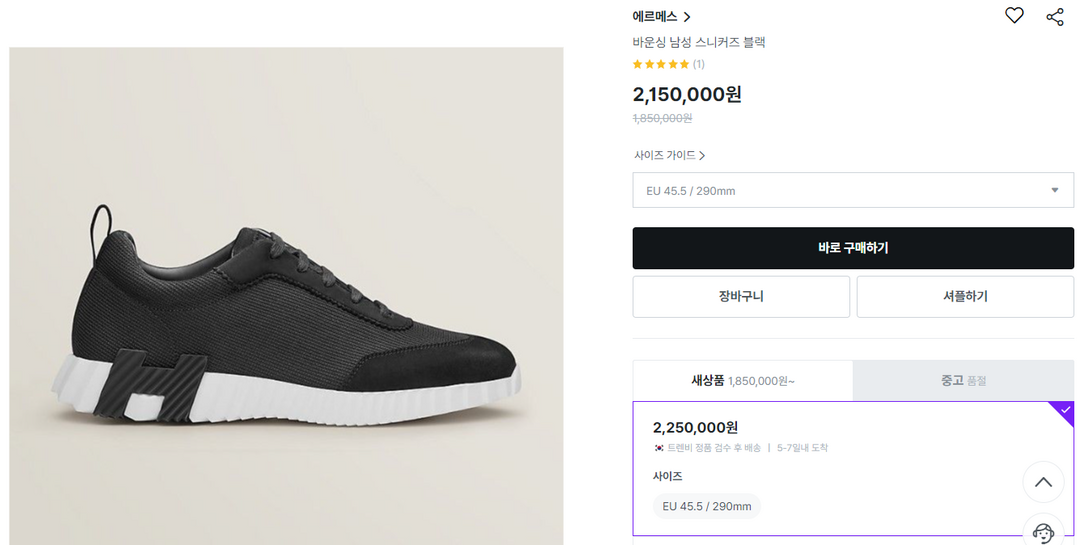Add product to wishlist with heart icon
1080x545 pixels.
[1014, 15]
